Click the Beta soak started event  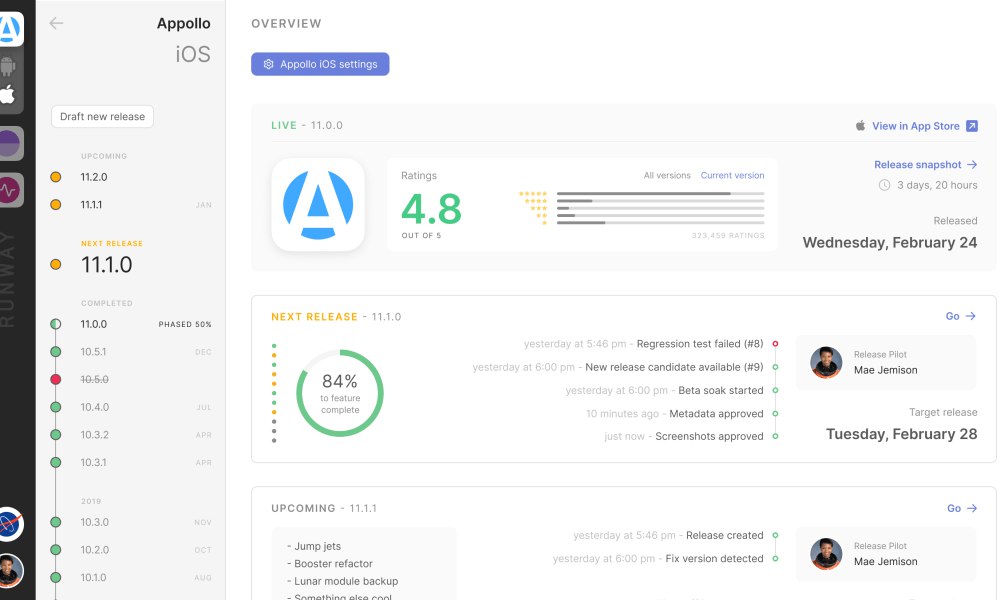point(721,390)
